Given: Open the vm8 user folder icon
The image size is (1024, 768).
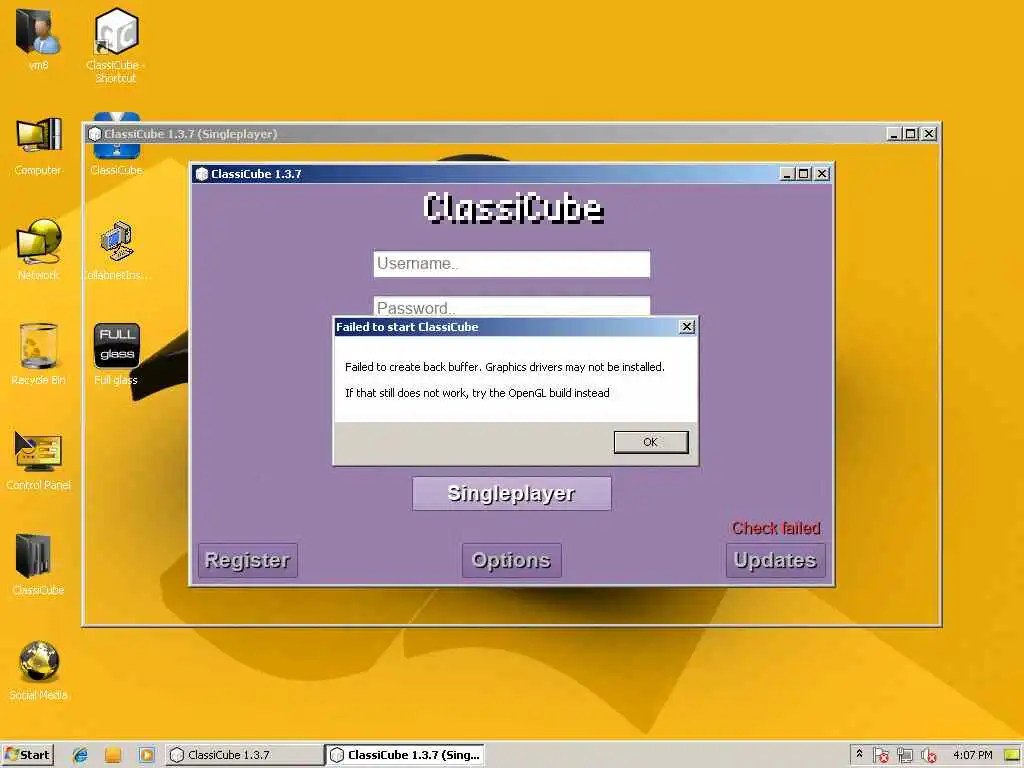Looking at the screenshot, I should click(38, 39).
